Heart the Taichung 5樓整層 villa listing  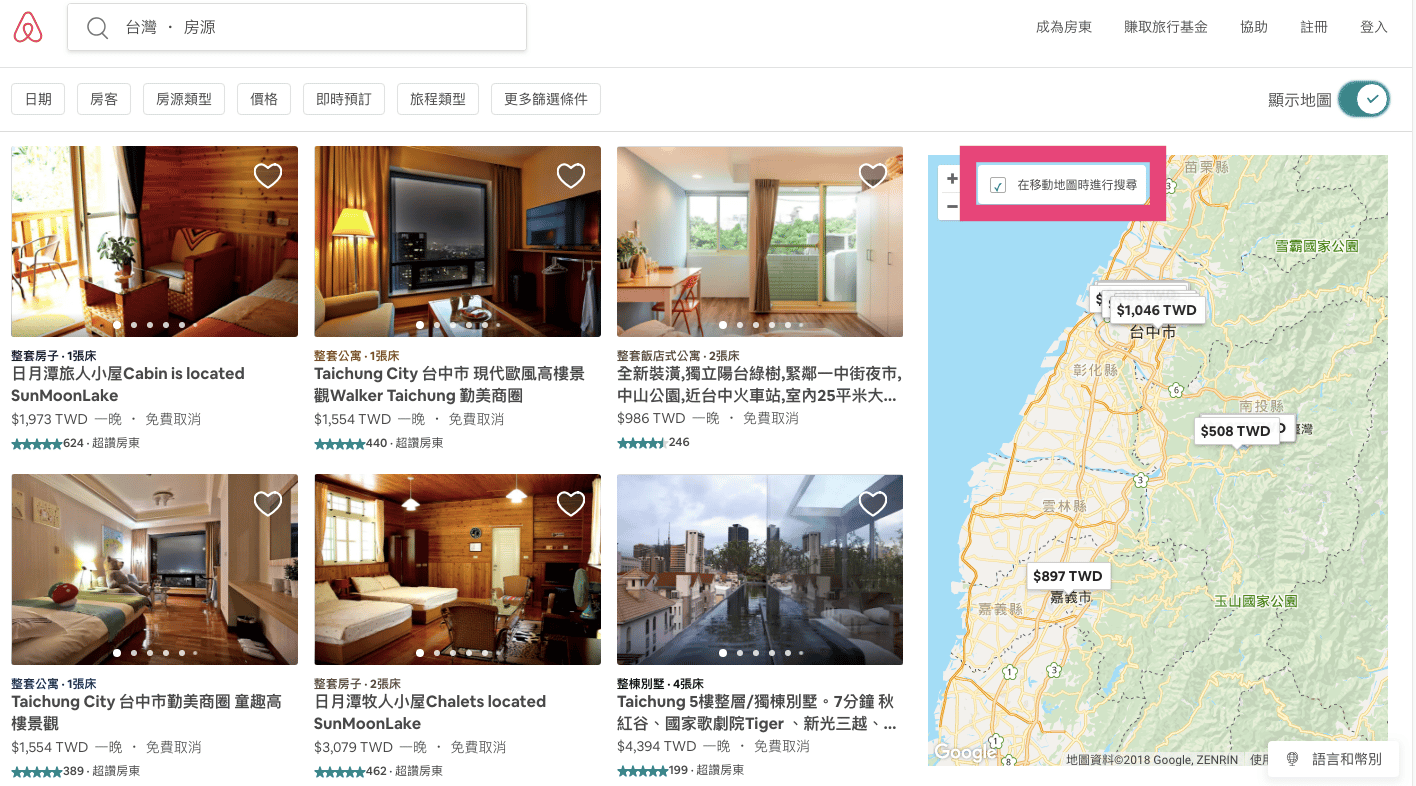coord(873,504)
